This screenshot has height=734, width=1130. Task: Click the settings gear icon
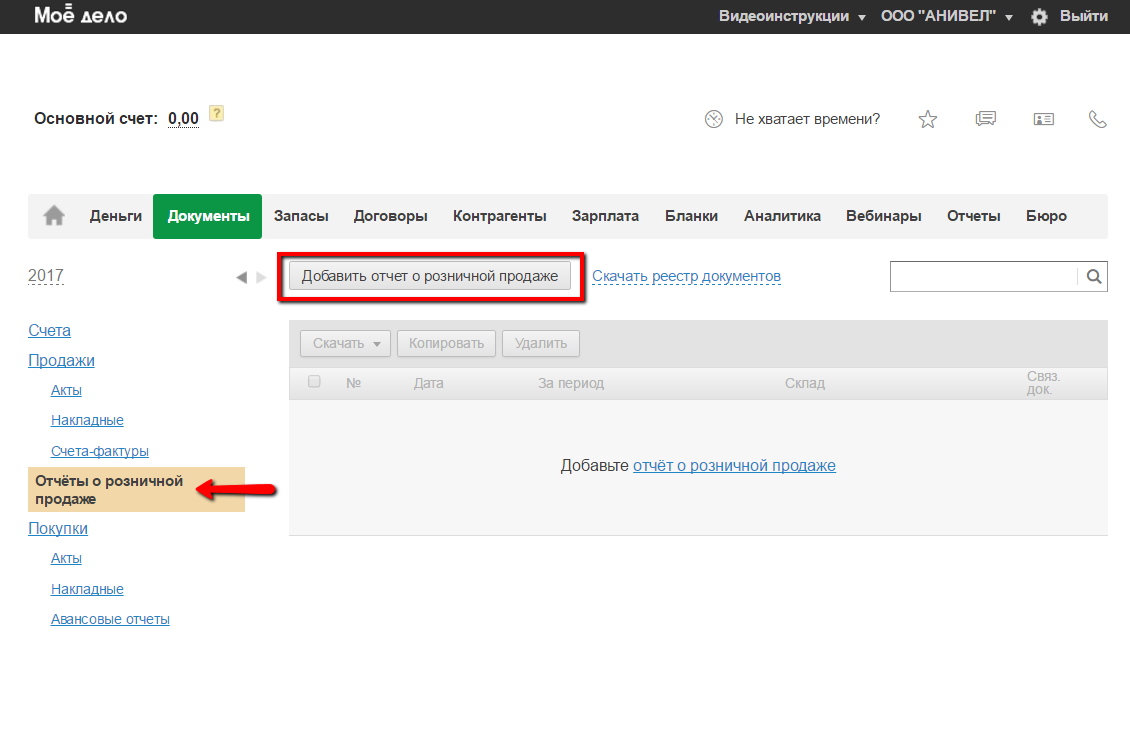point(1039,17)
